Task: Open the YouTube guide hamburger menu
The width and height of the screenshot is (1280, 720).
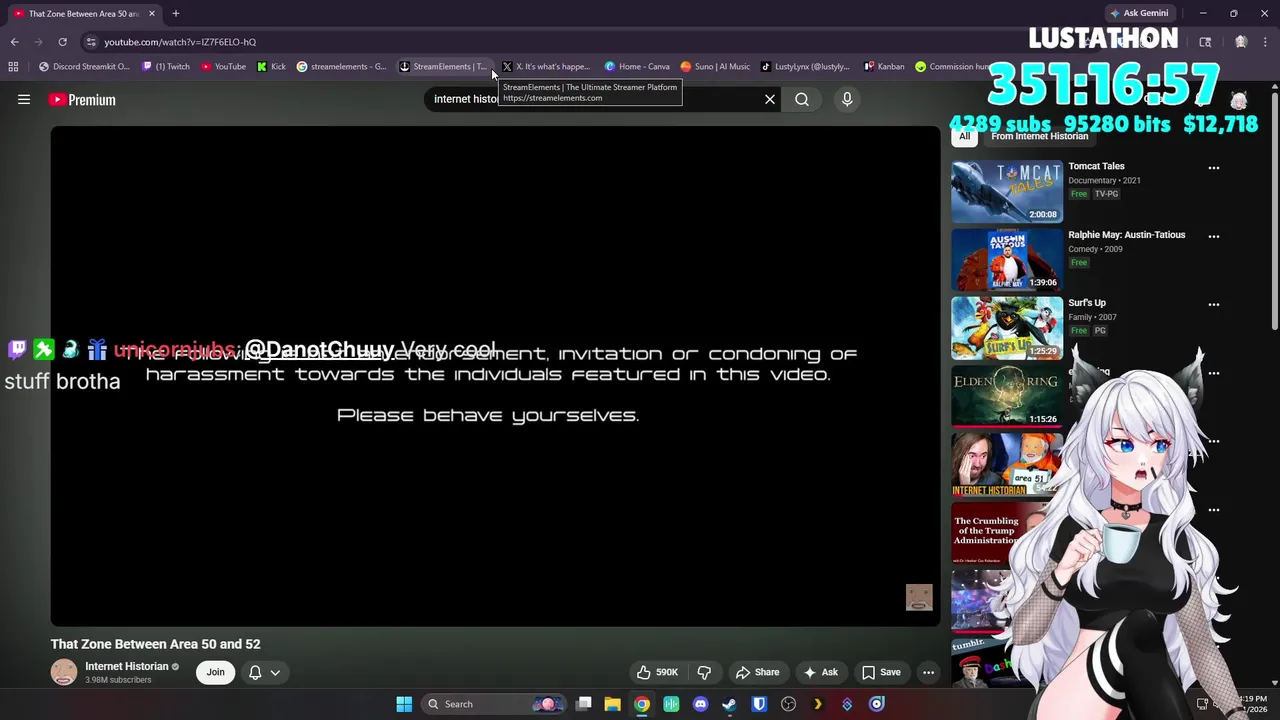Action: pos(24,99)
